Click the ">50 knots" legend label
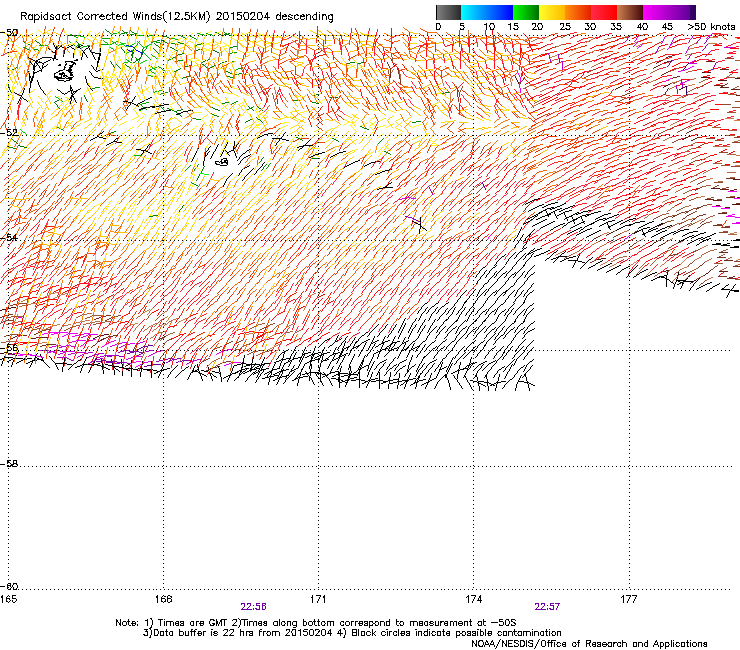The width and height of the screenshot is (740, 650). pyautogui.click(x=711, y=27)
